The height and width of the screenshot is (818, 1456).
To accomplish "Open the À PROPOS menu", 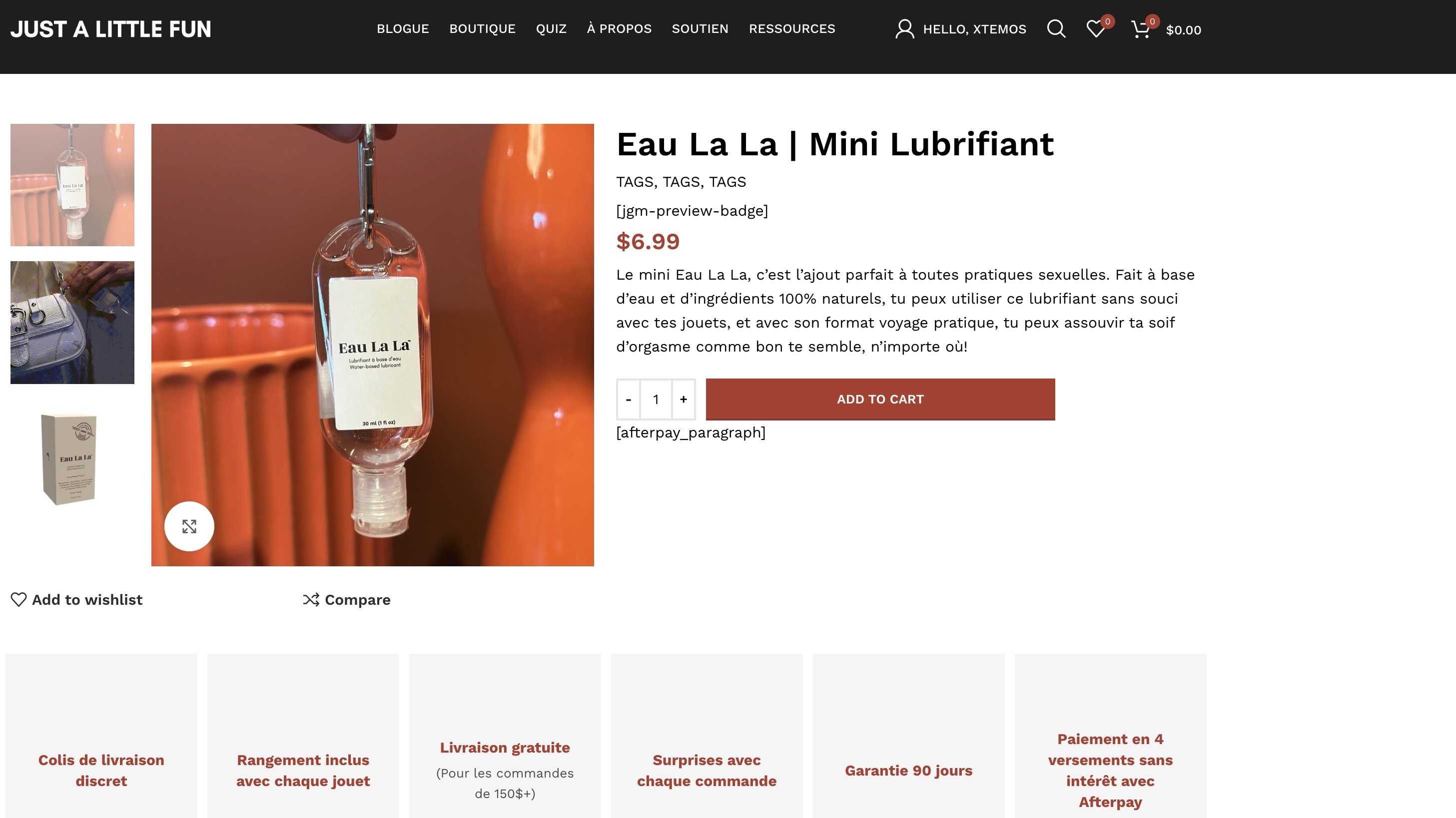I will pyautogui.click(x=619, y=29).
